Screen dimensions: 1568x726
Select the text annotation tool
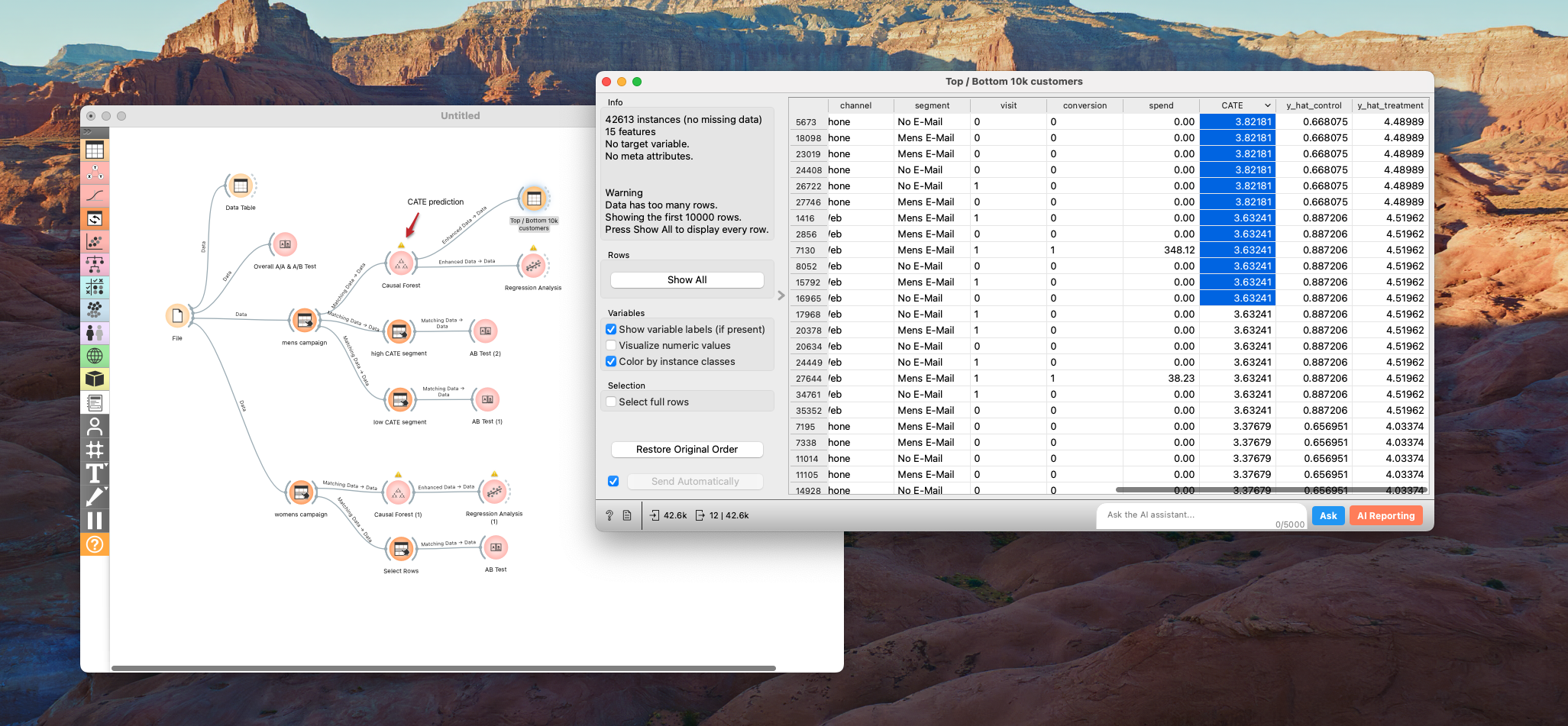coord(95,473)
